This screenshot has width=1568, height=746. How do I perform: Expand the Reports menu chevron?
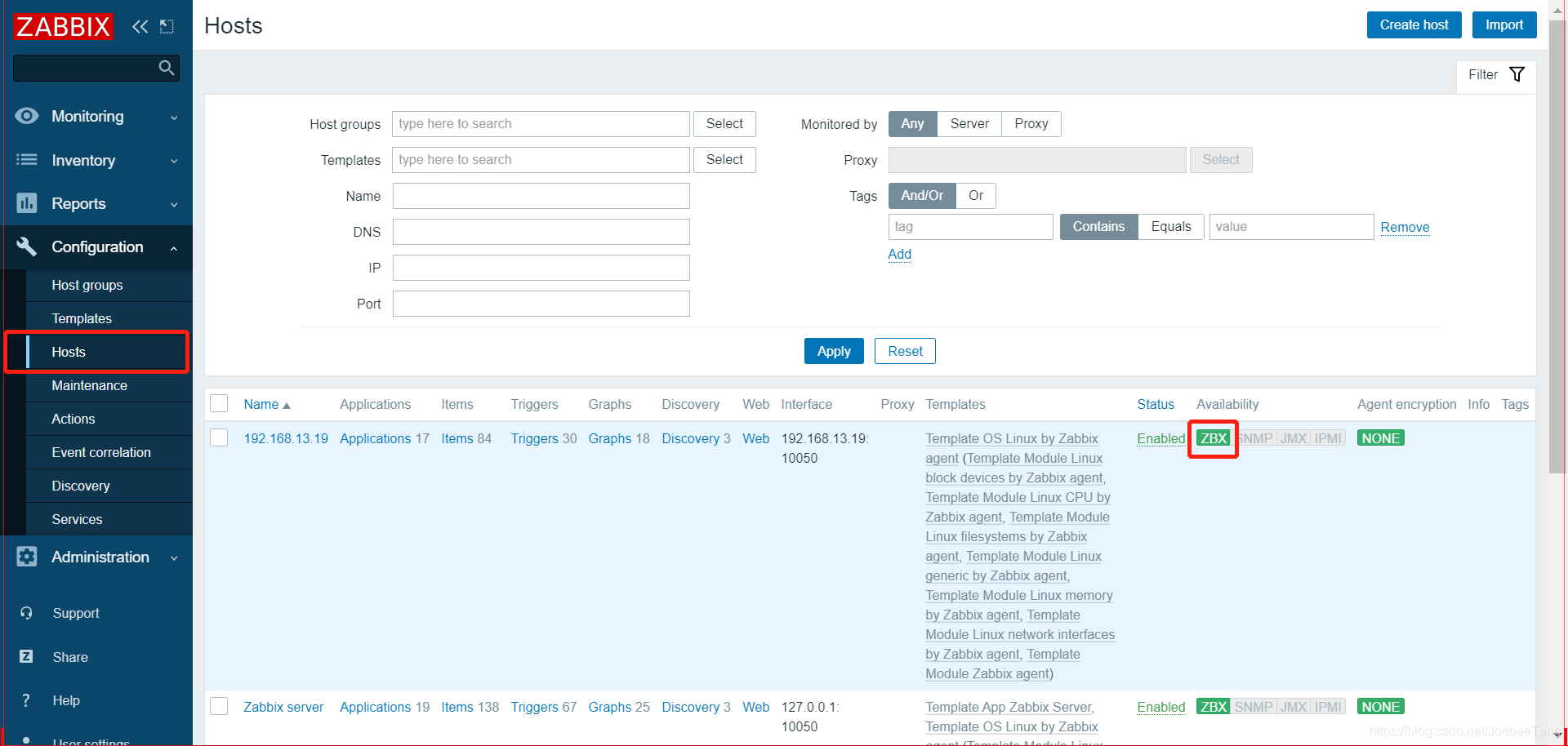click(174, 205)
